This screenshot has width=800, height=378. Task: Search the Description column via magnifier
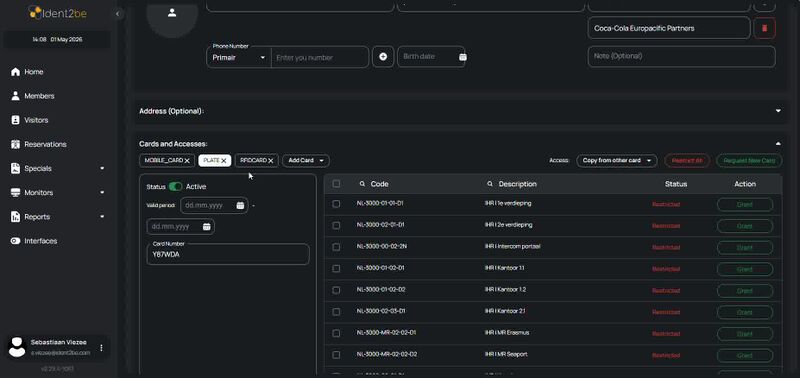pos(490,184)
